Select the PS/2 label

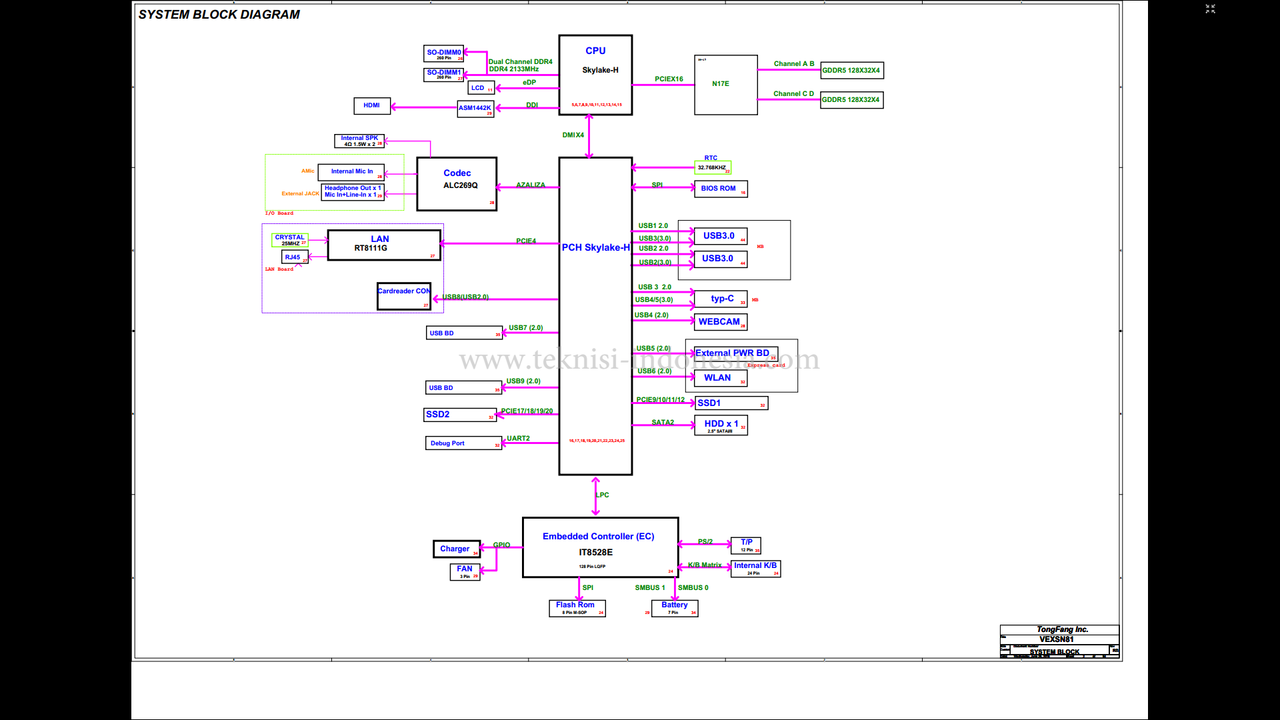point(705,542)
